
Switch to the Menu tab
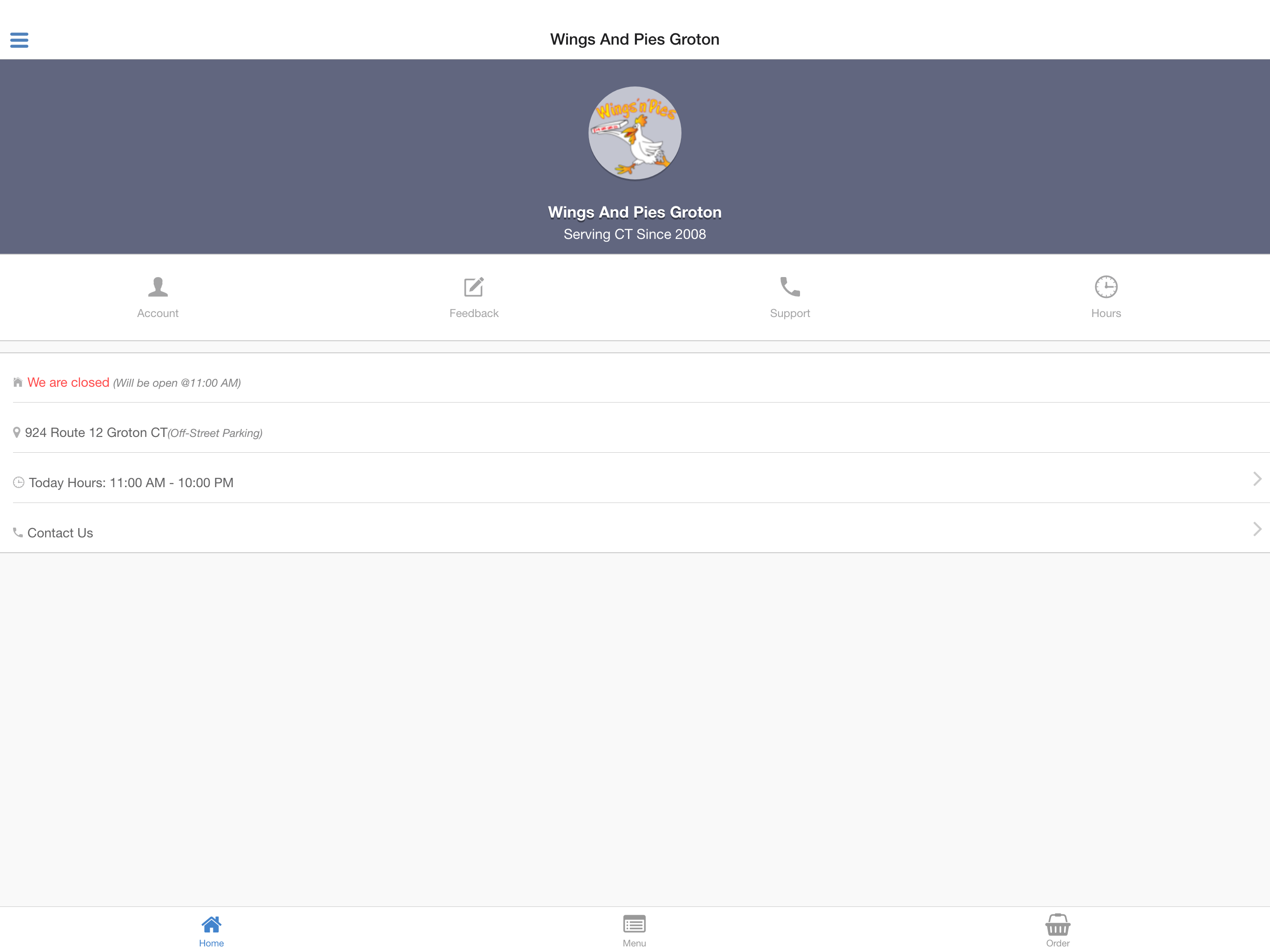point(635,931)
